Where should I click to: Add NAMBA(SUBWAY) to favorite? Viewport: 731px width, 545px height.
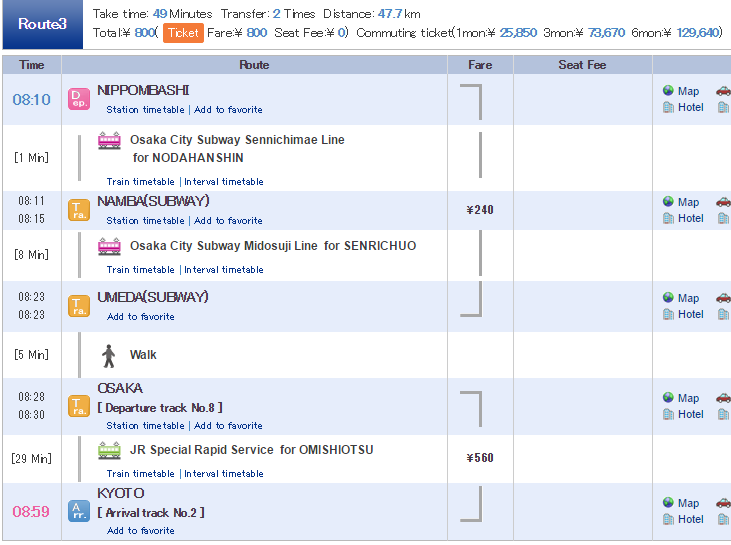228,221
